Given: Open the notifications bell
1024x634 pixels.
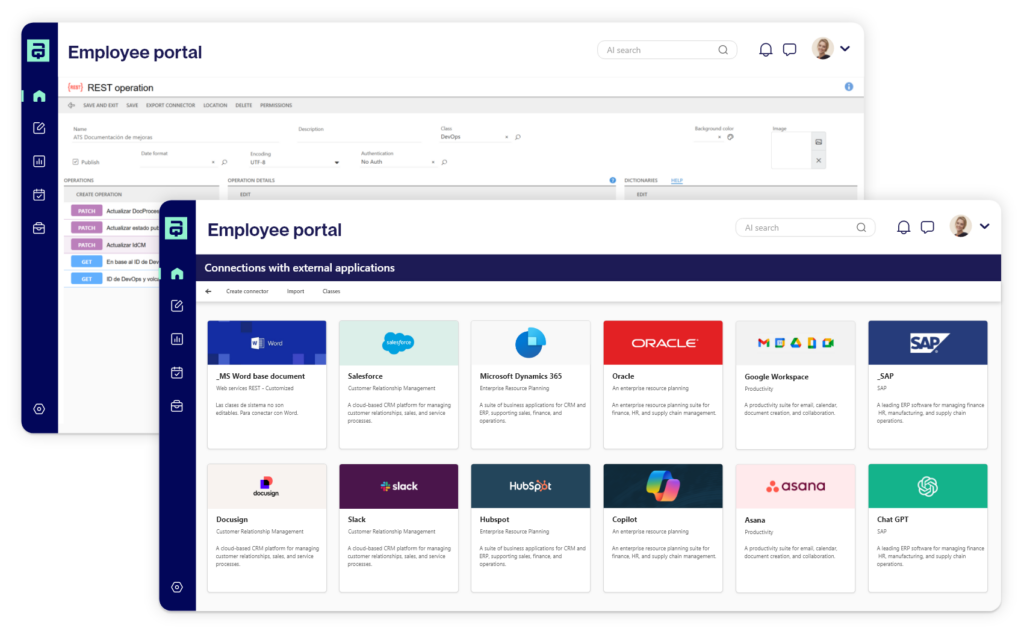Looking at the screenshot, I should pos(903,226).
